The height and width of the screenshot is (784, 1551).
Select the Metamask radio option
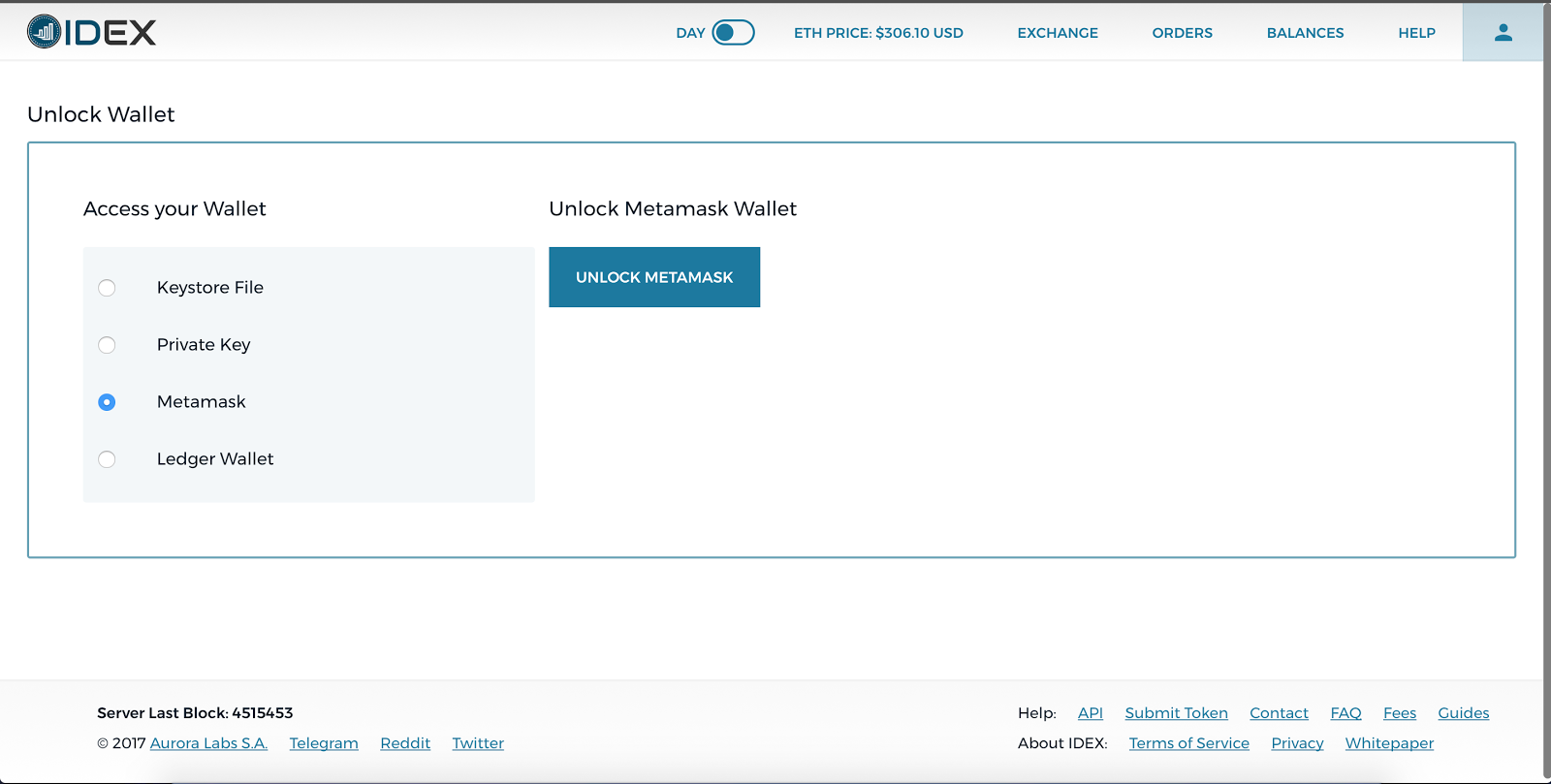pos(107,402)
